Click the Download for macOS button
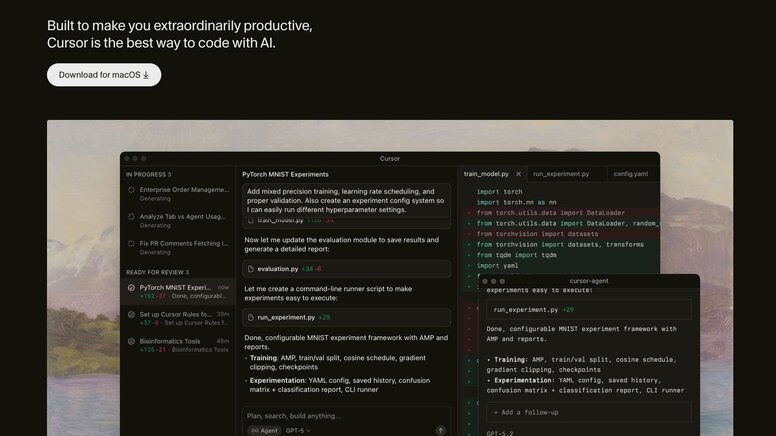 [x=103, y=75]
